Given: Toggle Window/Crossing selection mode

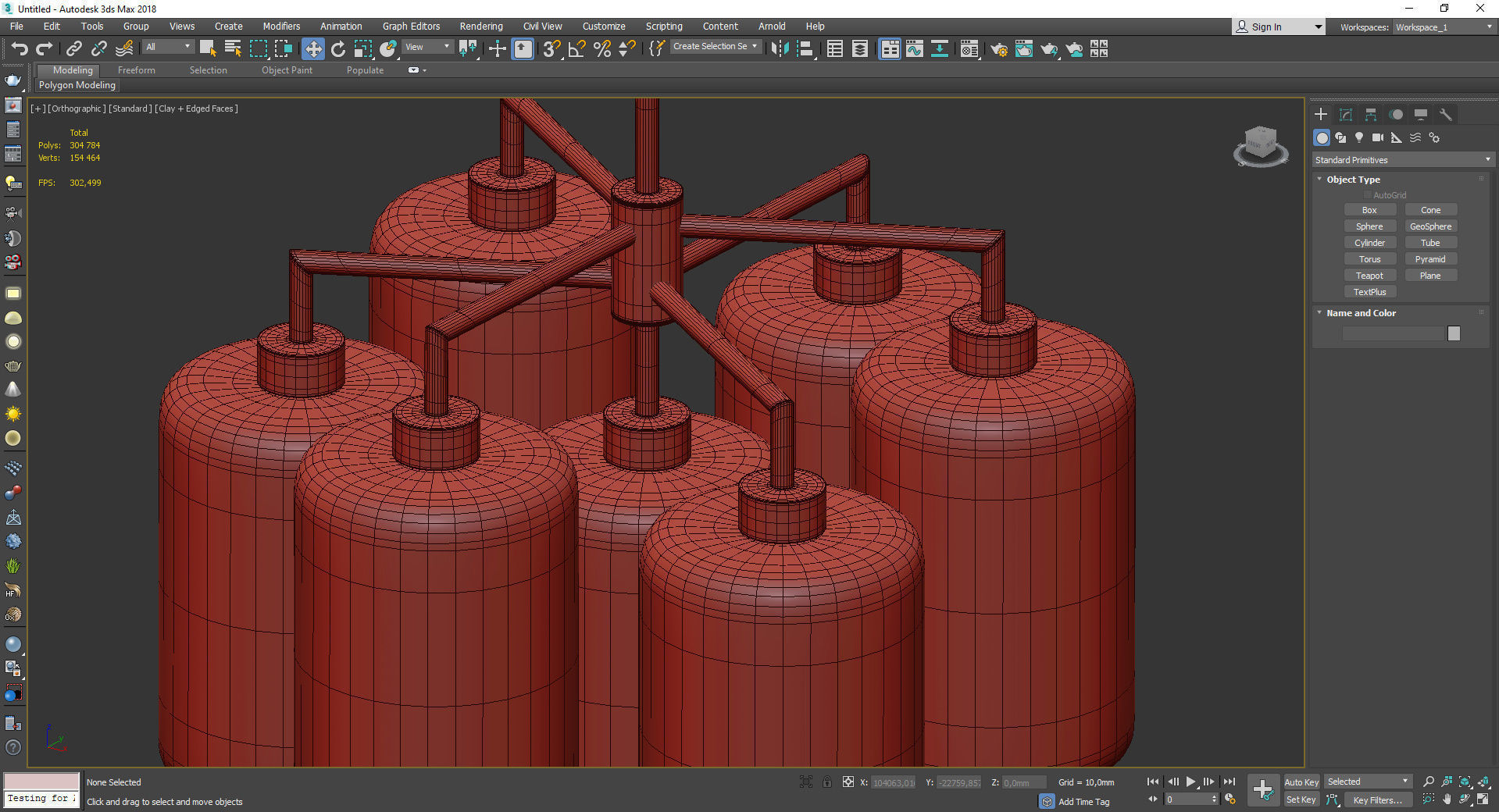Looking at the screenshot, I should pos(284,49).
